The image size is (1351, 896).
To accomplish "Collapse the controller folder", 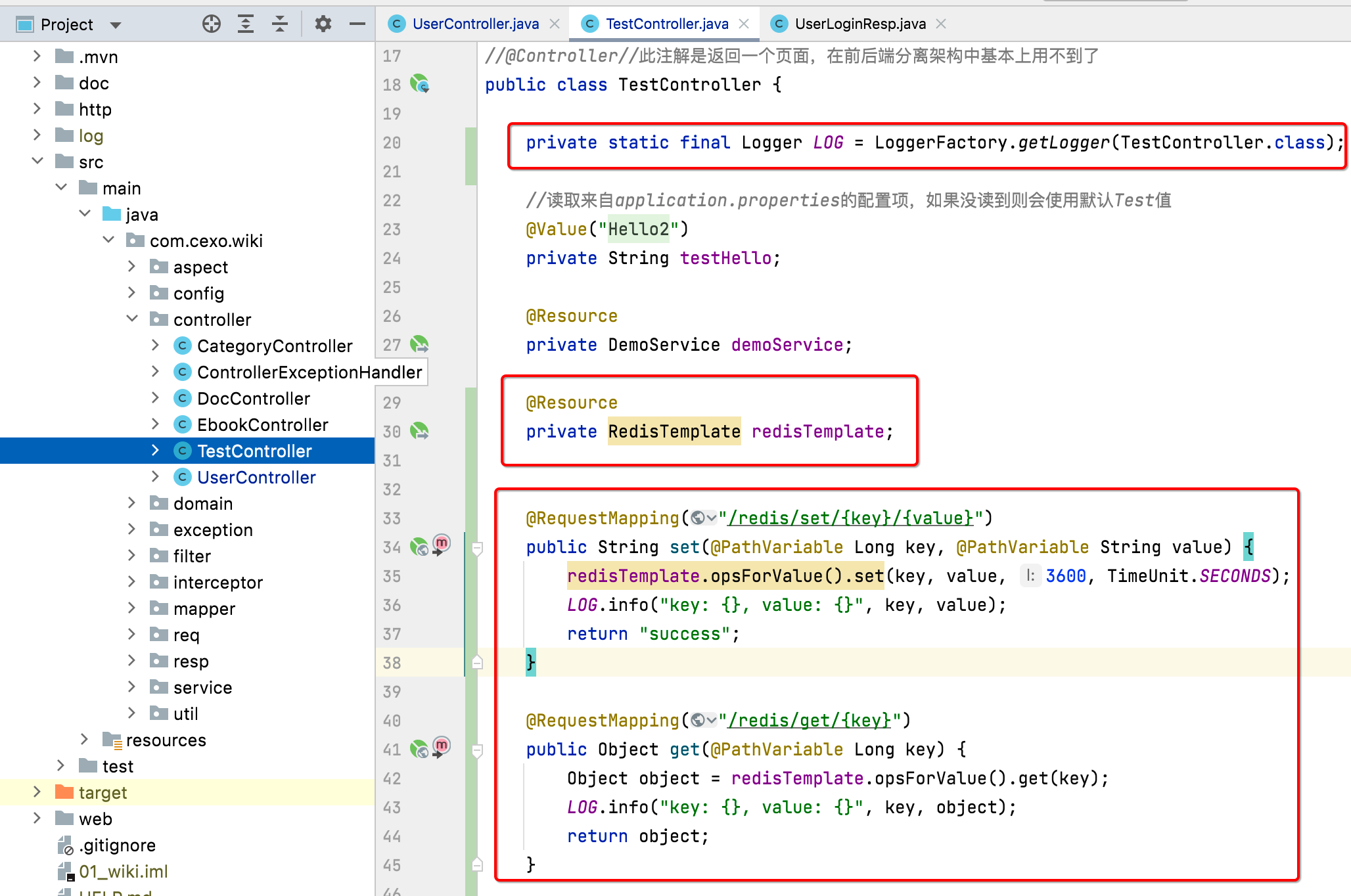I will coord(132,319).
